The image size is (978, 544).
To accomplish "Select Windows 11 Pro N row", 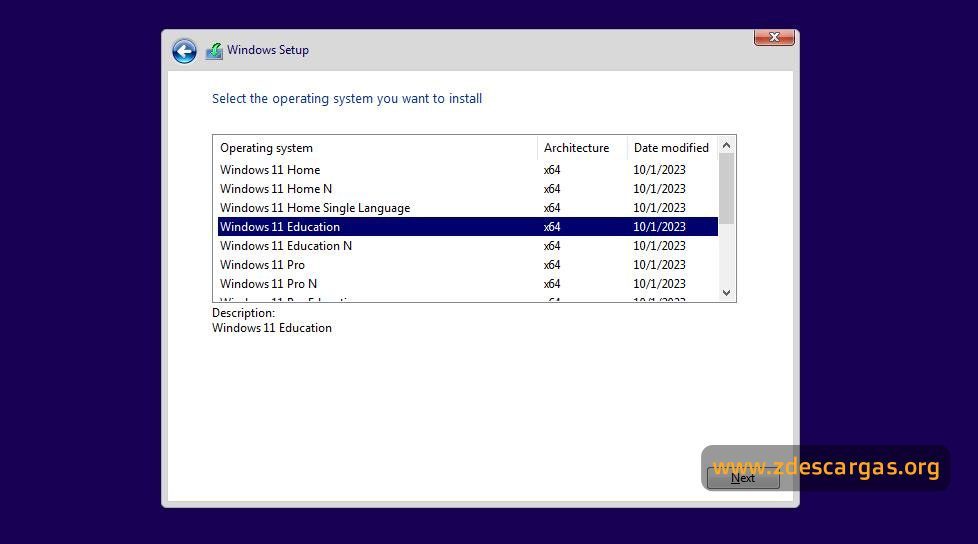I will coord(468,284).
